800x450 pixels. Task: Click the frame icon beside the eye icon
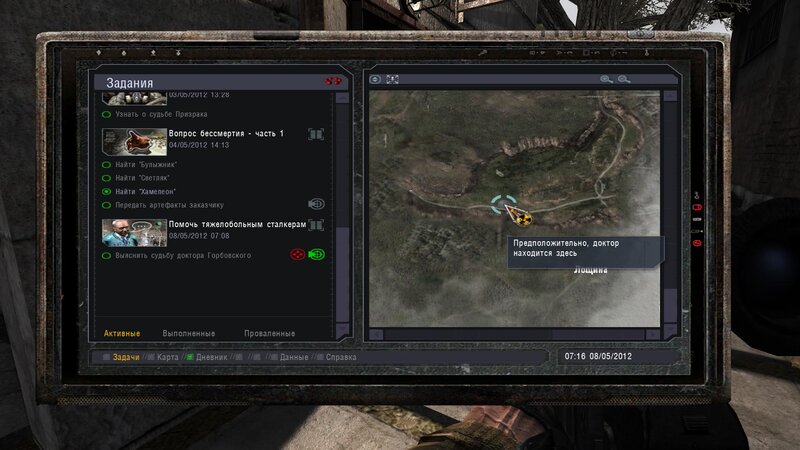tap(393, 79)
